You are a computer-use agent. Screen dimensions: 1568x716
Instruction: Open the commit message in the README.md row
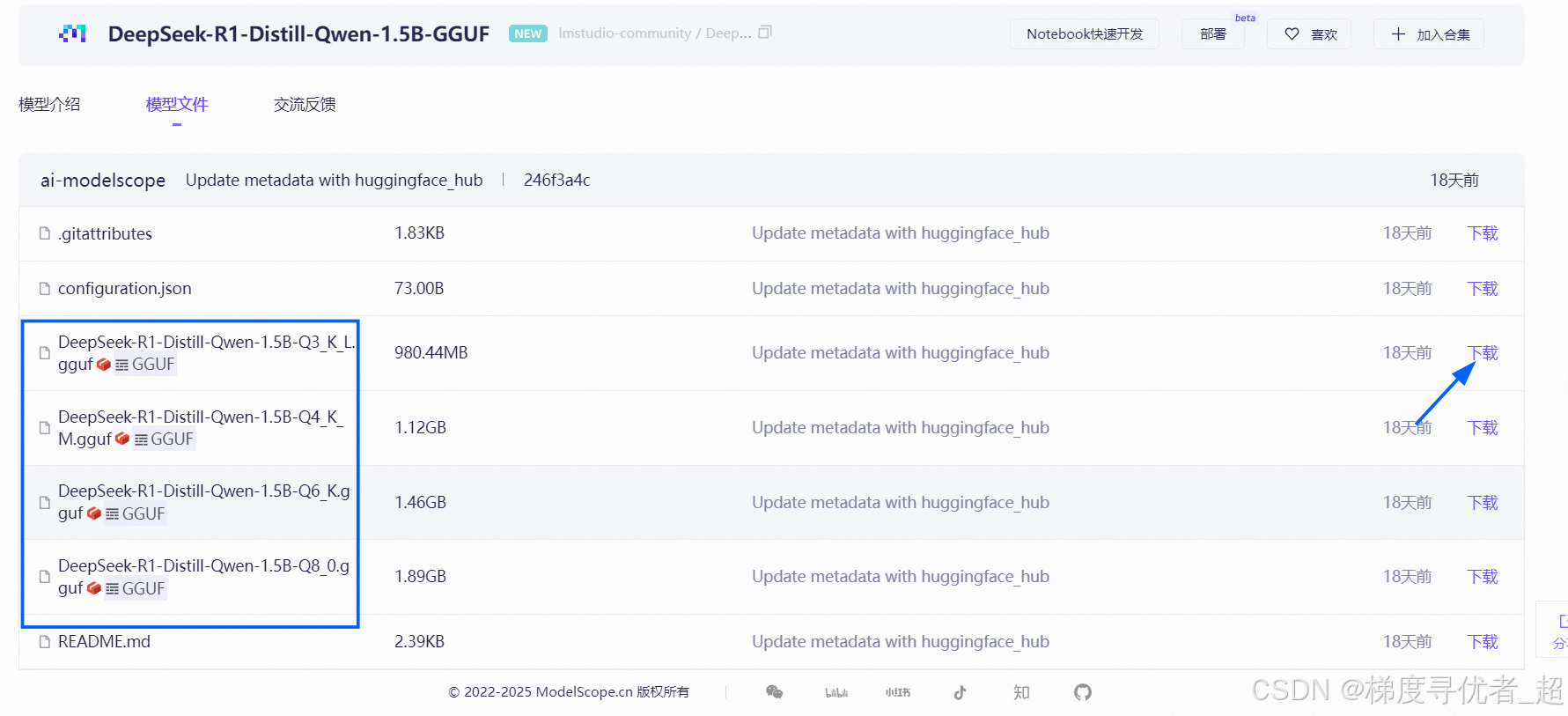coord(901,642)
